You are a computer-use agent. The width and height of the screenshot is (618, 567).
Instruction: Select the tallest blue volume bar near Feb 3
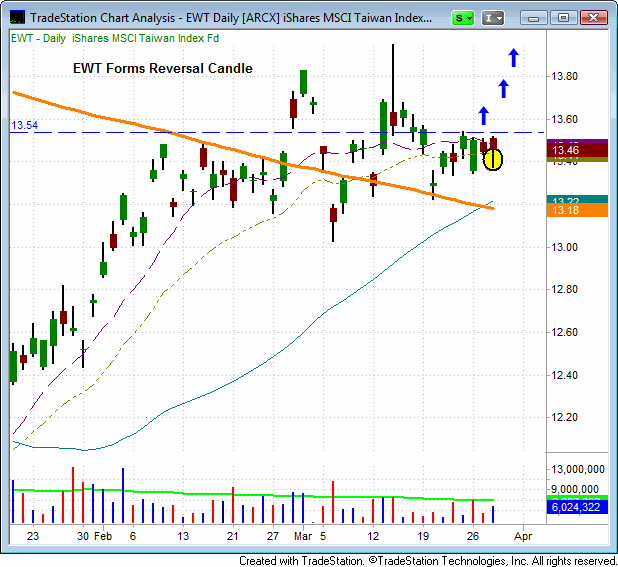tap(123, 496)
